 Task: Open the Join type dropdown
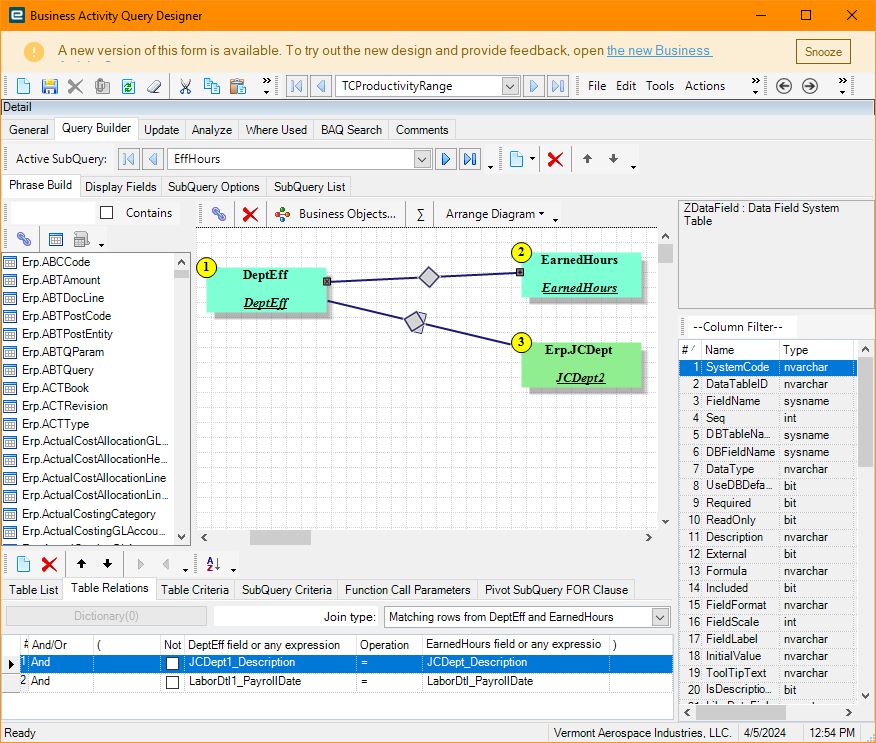[659, 617]
